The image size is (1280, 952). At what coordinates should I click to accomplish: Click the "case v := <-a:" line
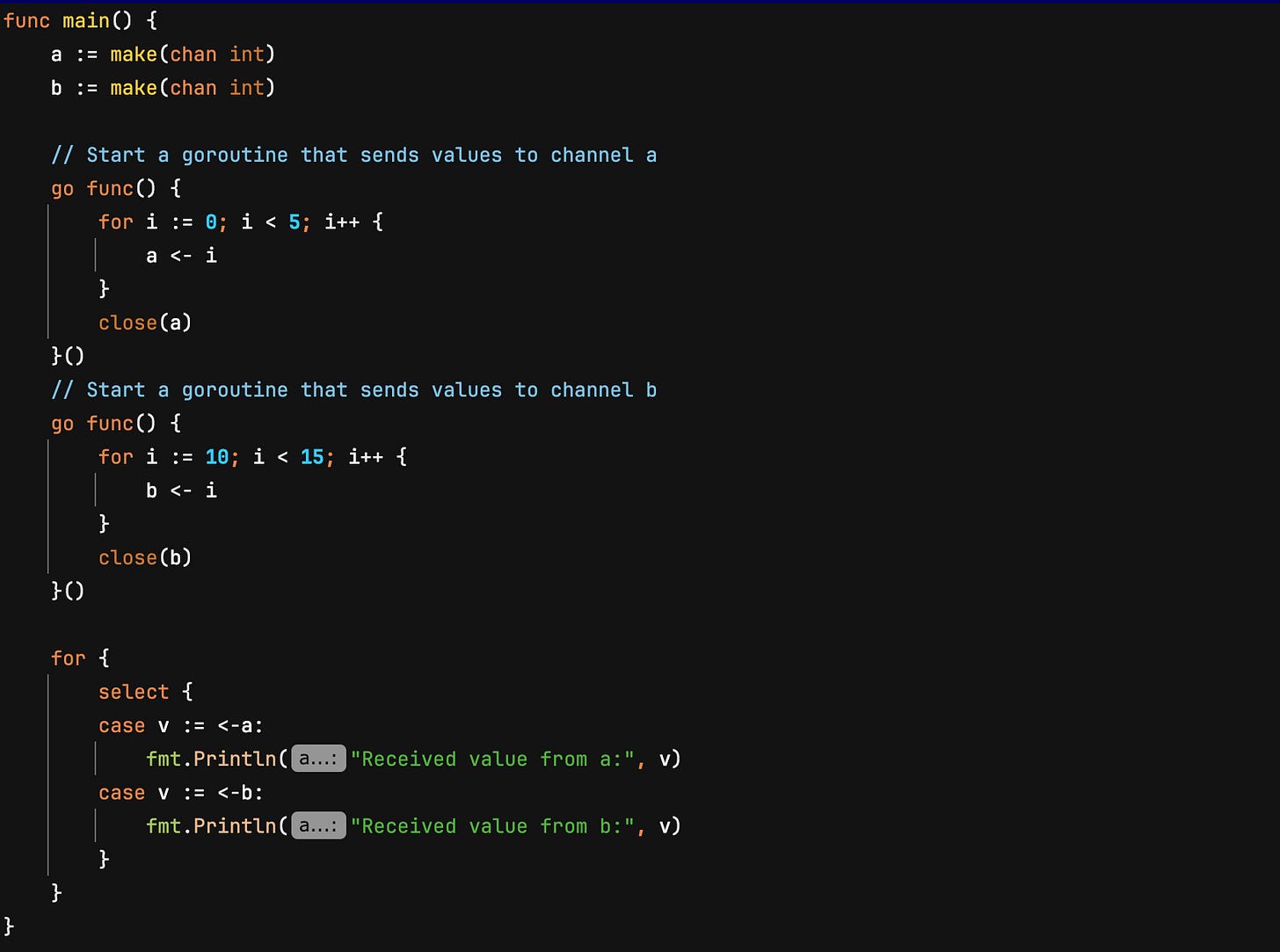click(181, 726)
